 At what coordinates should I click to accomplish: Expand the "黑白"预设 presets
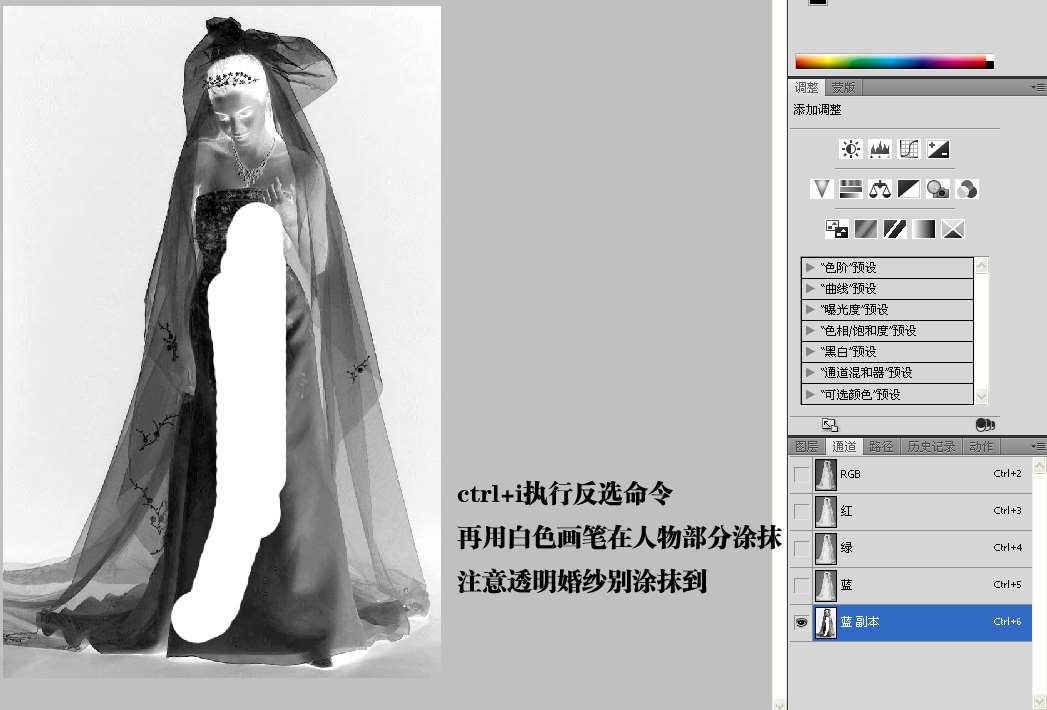[811, 352]
